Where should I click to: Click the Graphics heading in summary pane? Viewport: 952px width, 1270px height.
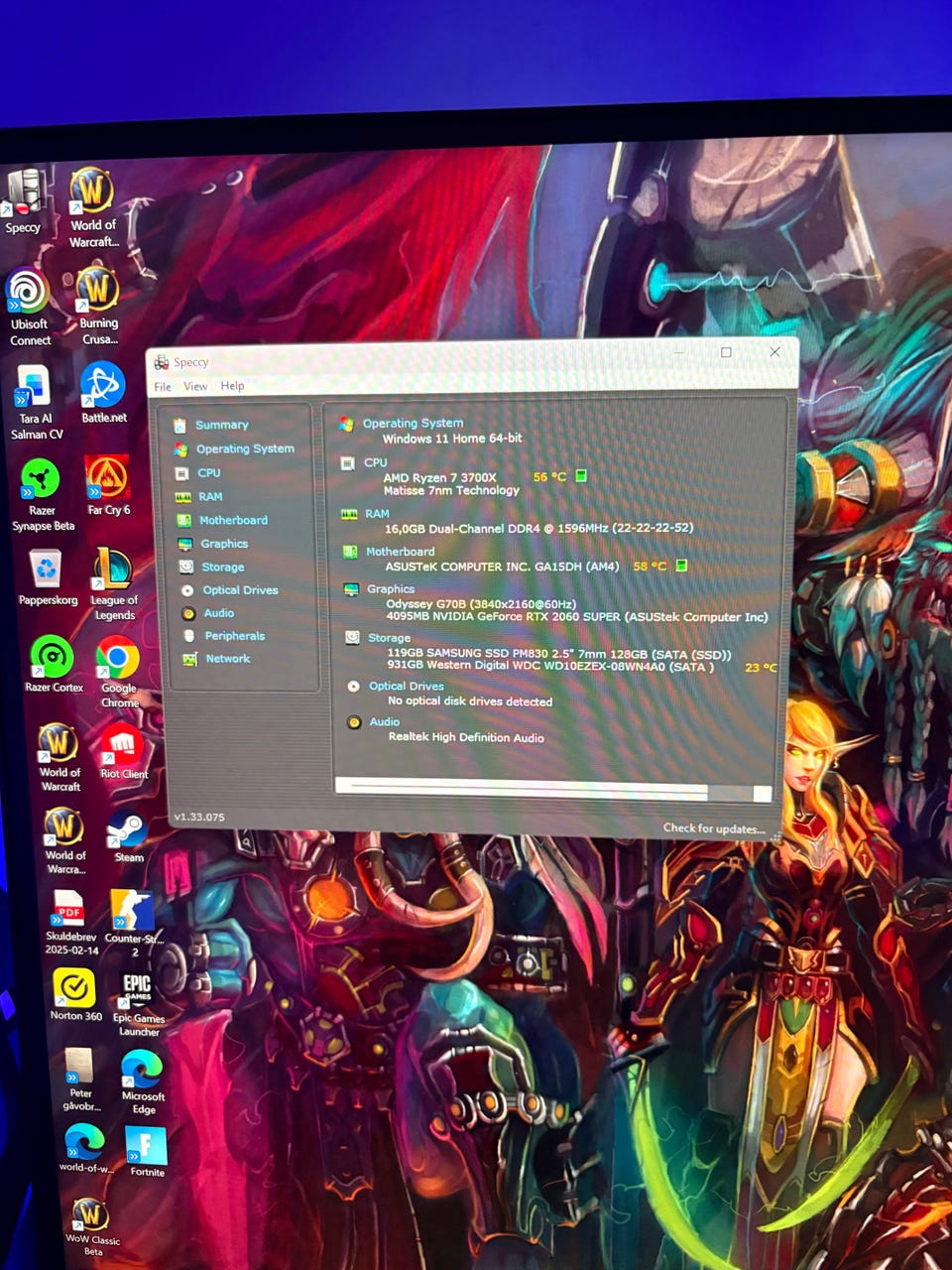391,588
